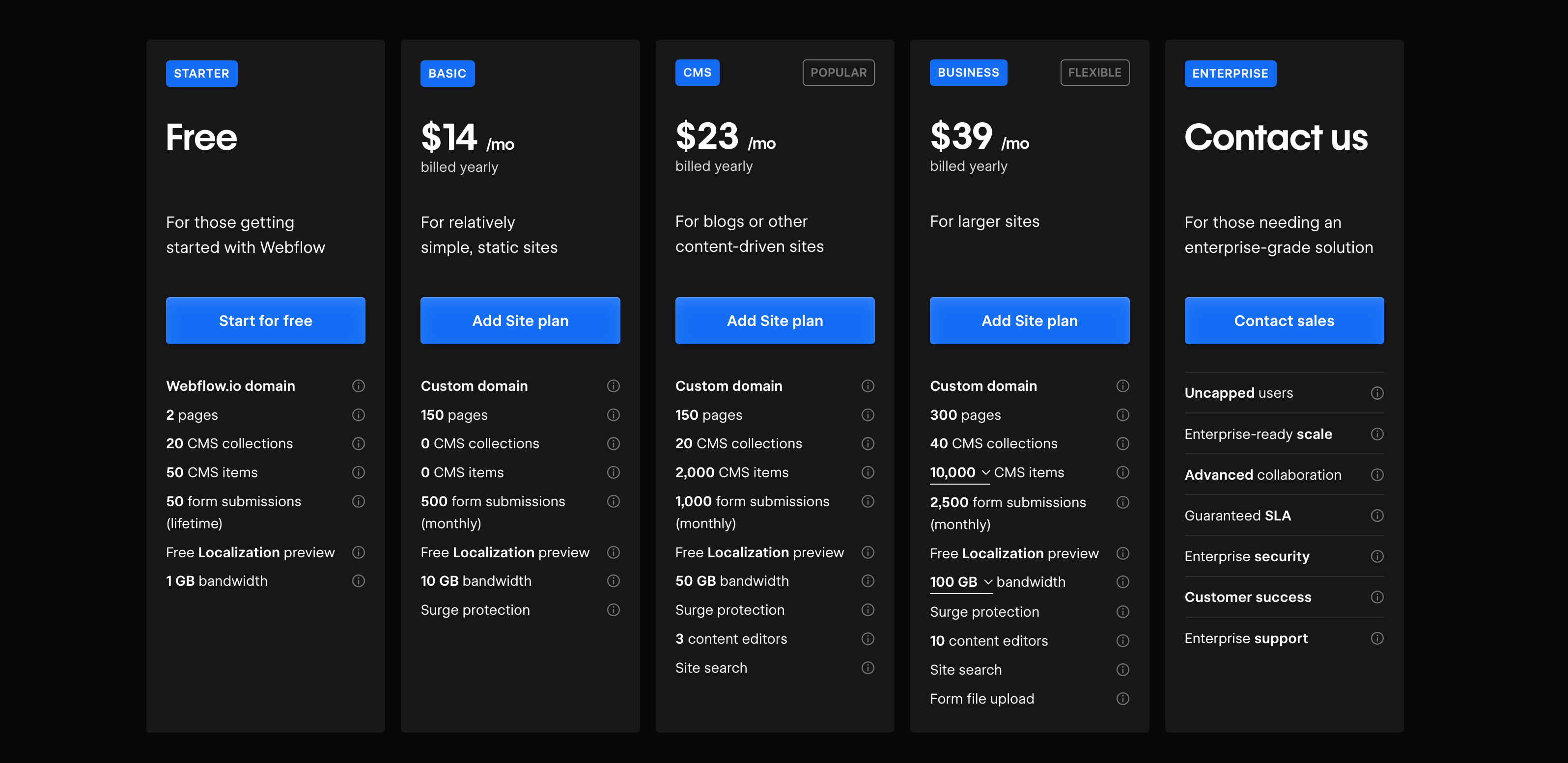Click the Contact sales button
Screen dimensions: 1568x763
(x=1285, y=321)
